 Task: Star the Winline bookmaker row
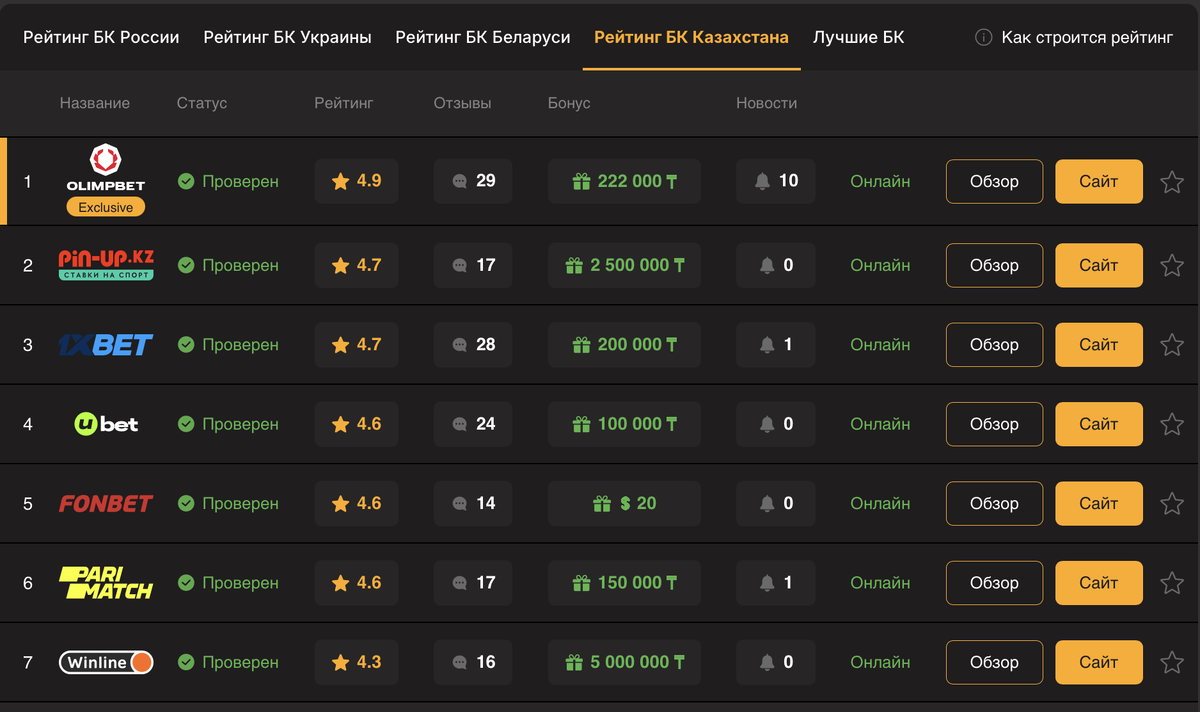1172,662
